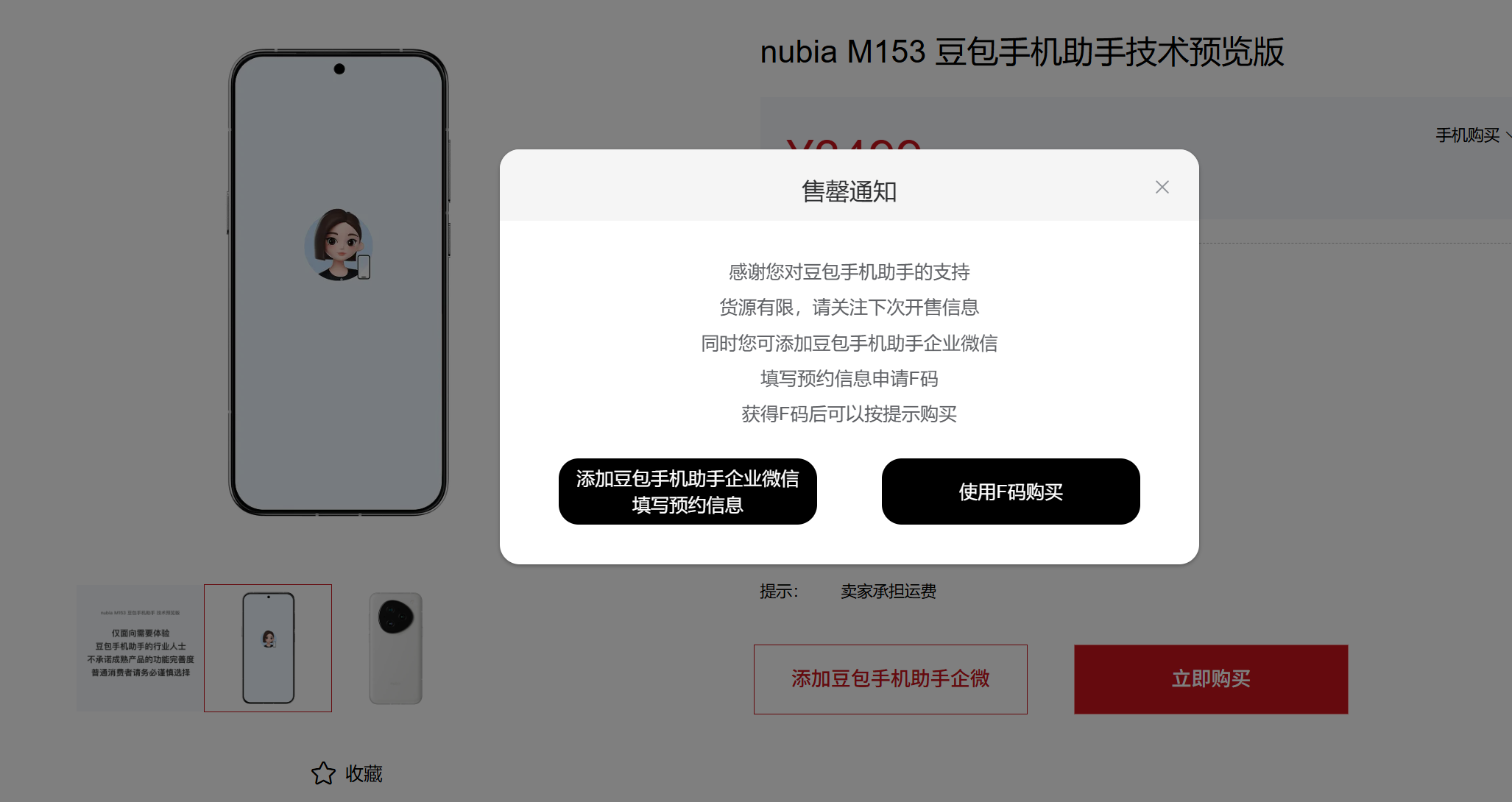Image resolution: width=1512 pixels, height=802 pixels.
Task: Click the 添加豆包手机助手企微 outlined button
Action: tap(891, 679)
